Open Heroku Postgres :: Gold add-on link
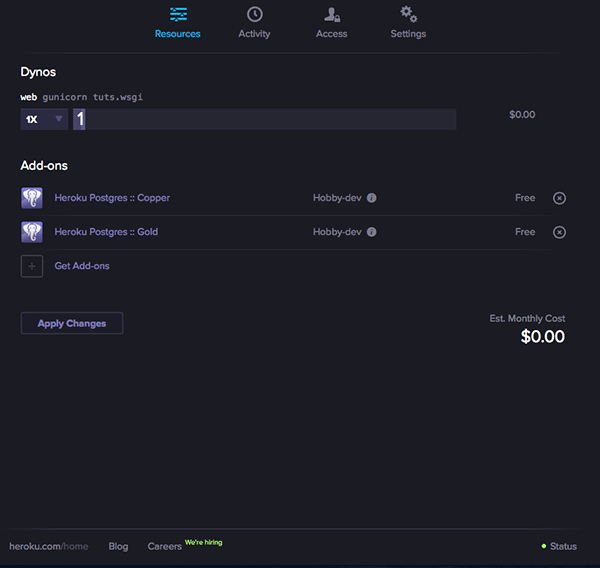This screenshot has height=568, width=600. click(x=106, y=232)
